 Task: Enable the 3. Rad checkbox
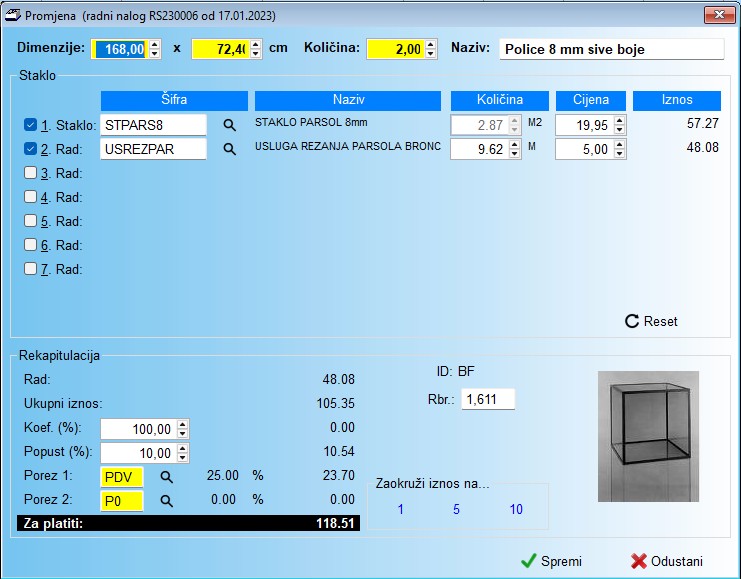(x=31, y=173)
